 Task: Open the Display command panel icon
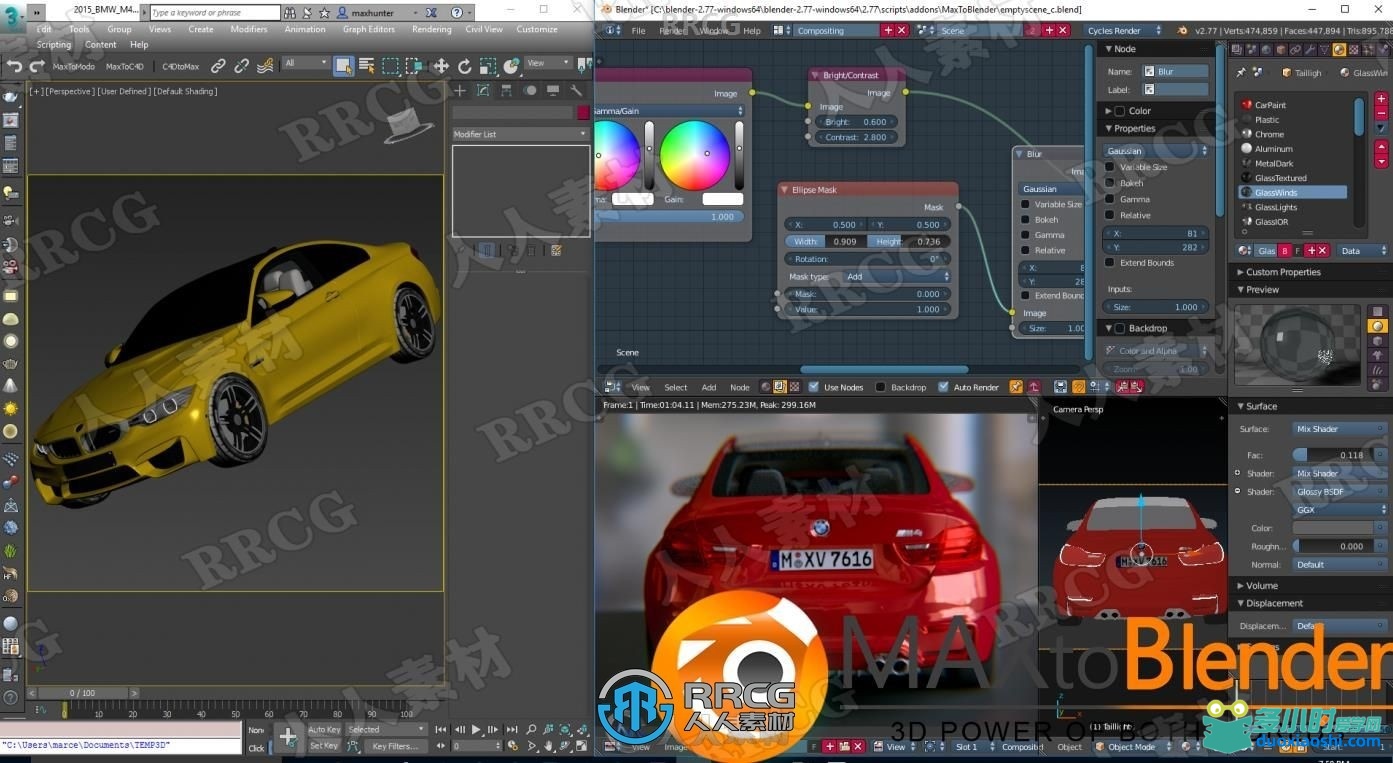pos(553,90)
